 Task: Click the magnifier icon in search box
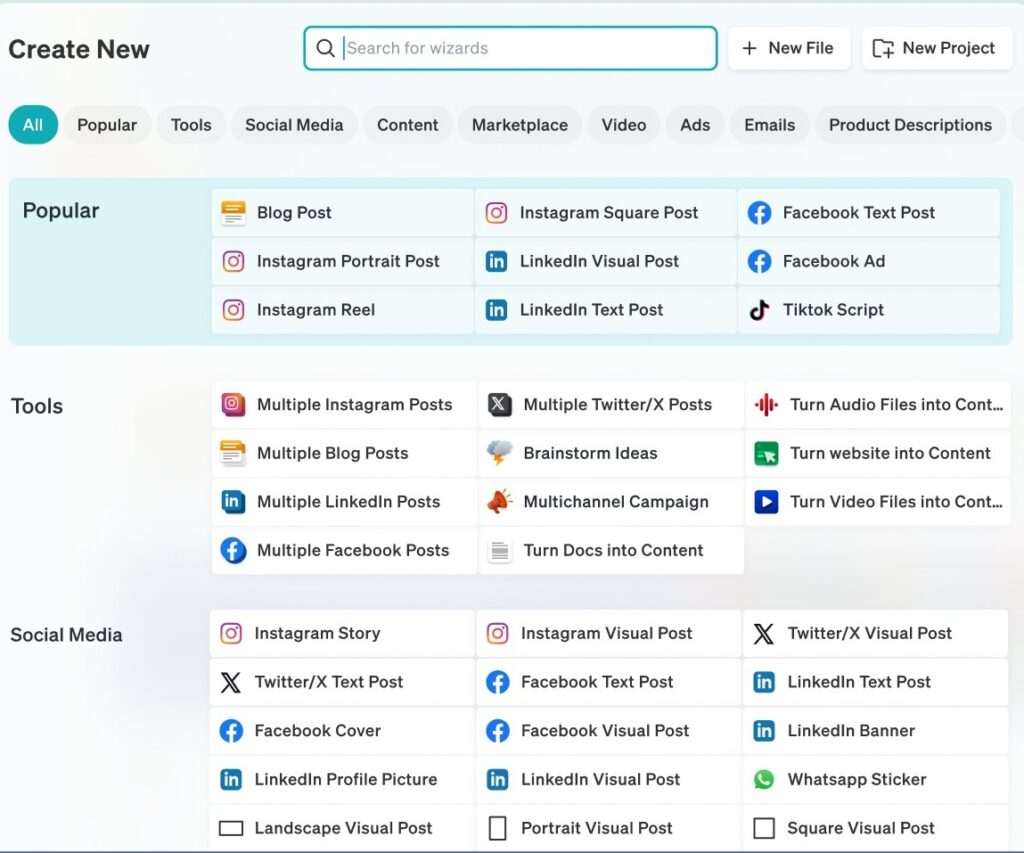pos(325,48)
